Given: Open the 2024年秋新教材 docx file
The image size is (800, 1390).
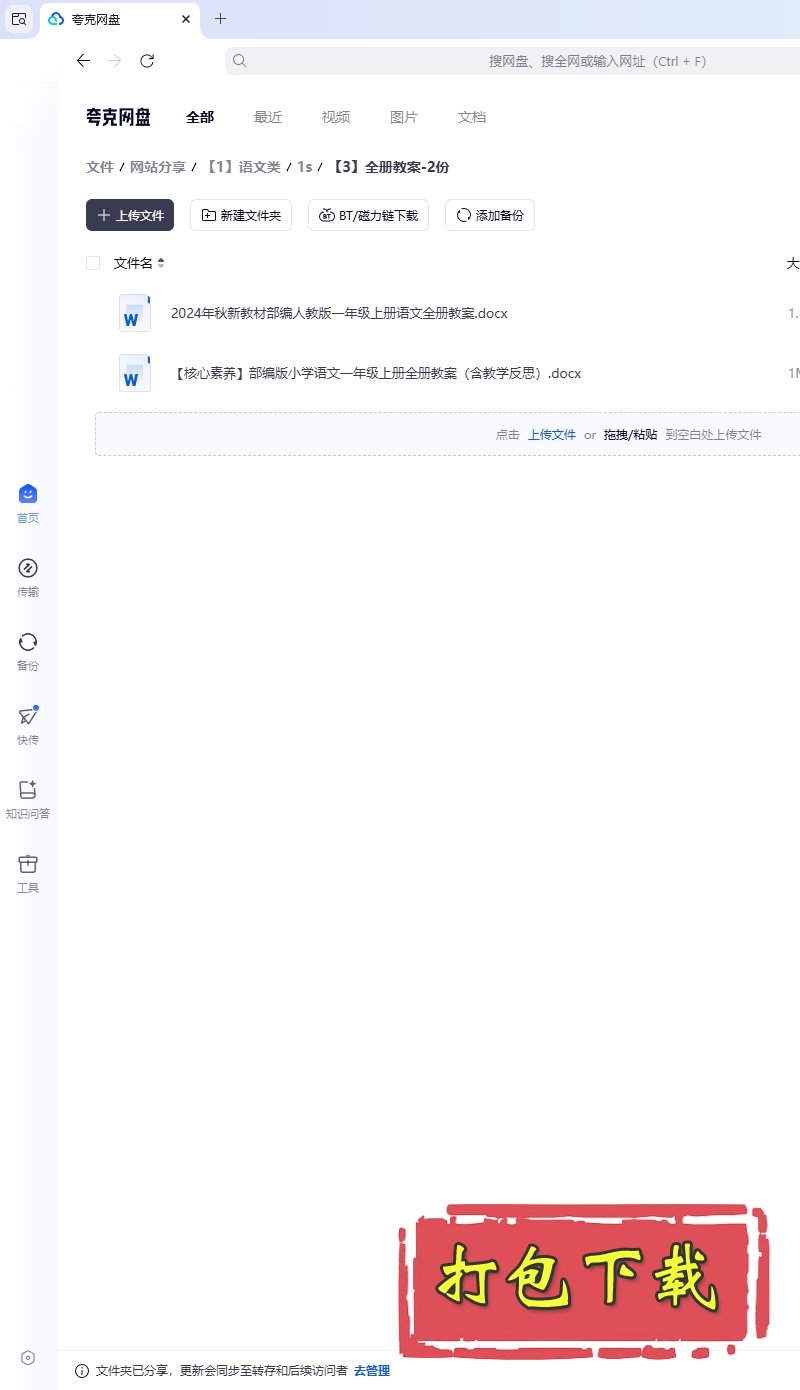Looking at the screenshot, I should coord(339,313).
